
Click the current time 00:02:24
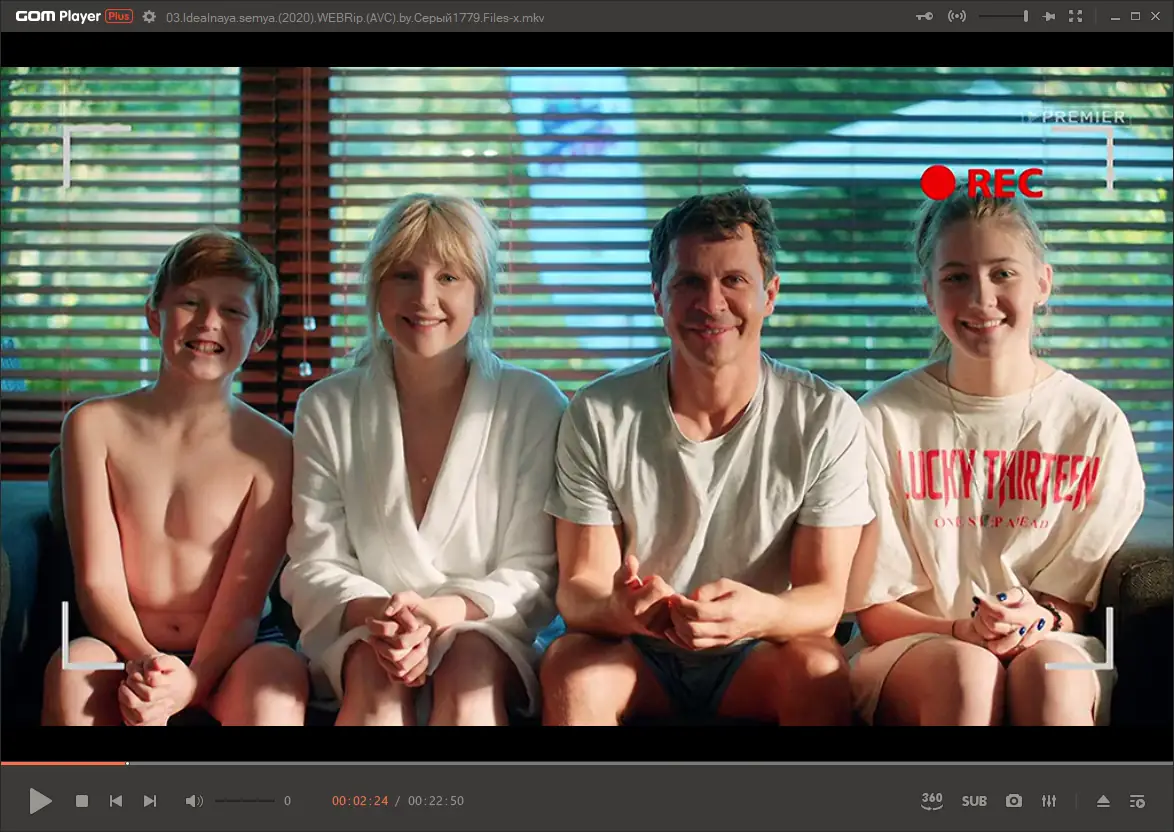point(360,801)
